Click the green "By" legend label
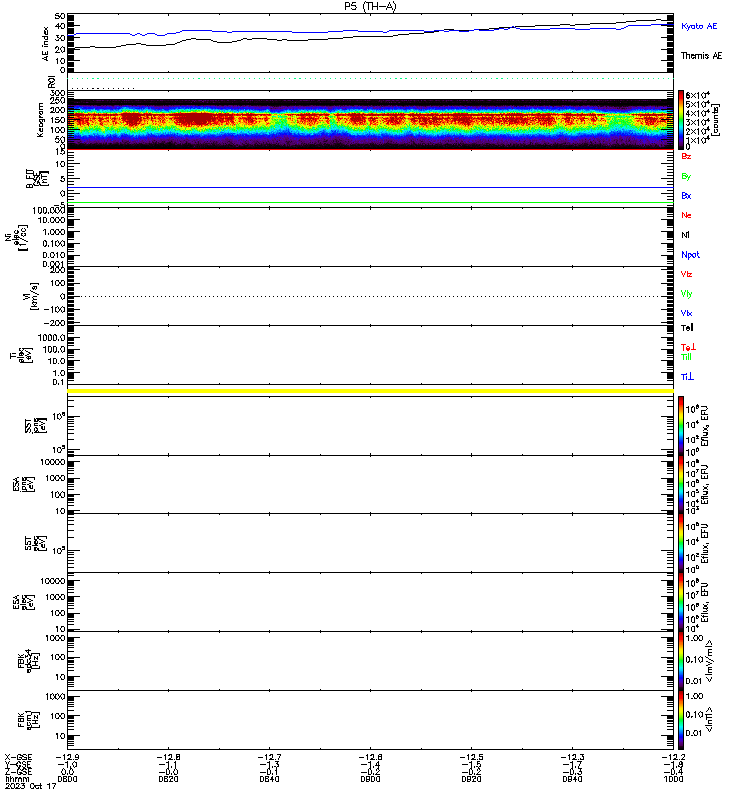The width and height of the screenshot is (750, 800). pyautogui.click(x=686, y=177)
